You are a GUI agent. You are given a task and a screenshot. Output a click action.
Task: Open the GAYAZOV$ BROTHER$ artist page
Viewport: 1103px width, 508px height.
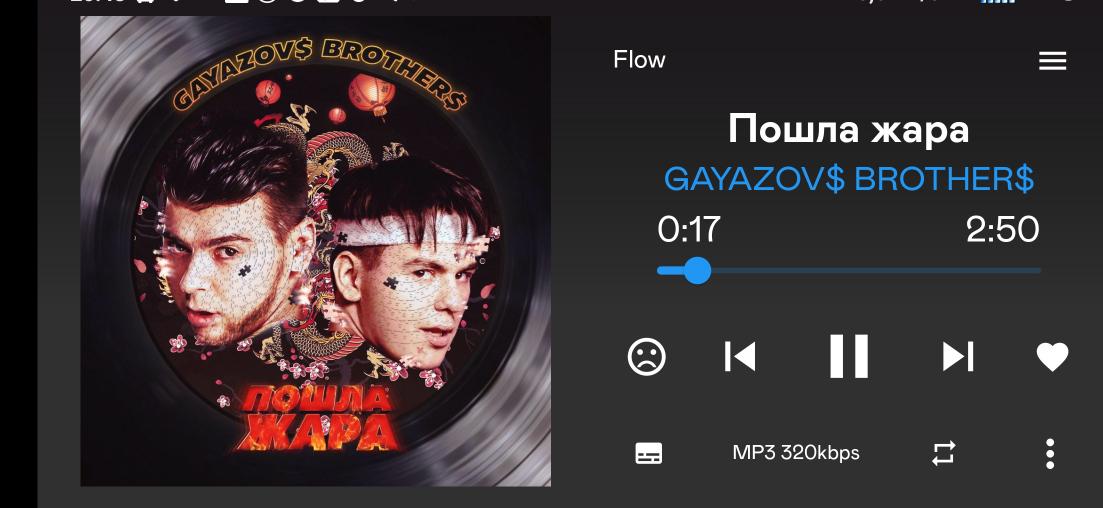point(849,179)
